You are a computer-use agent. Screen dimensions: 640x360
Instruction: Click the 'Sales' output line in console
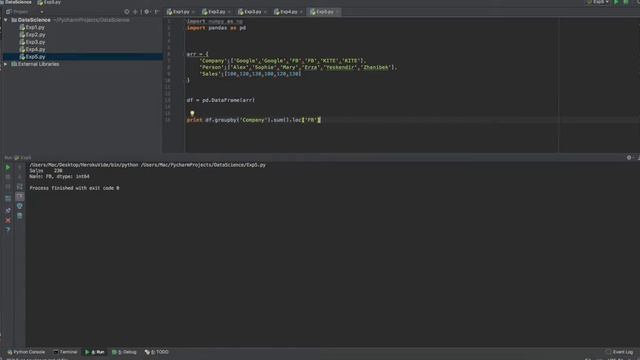(46, 171)
